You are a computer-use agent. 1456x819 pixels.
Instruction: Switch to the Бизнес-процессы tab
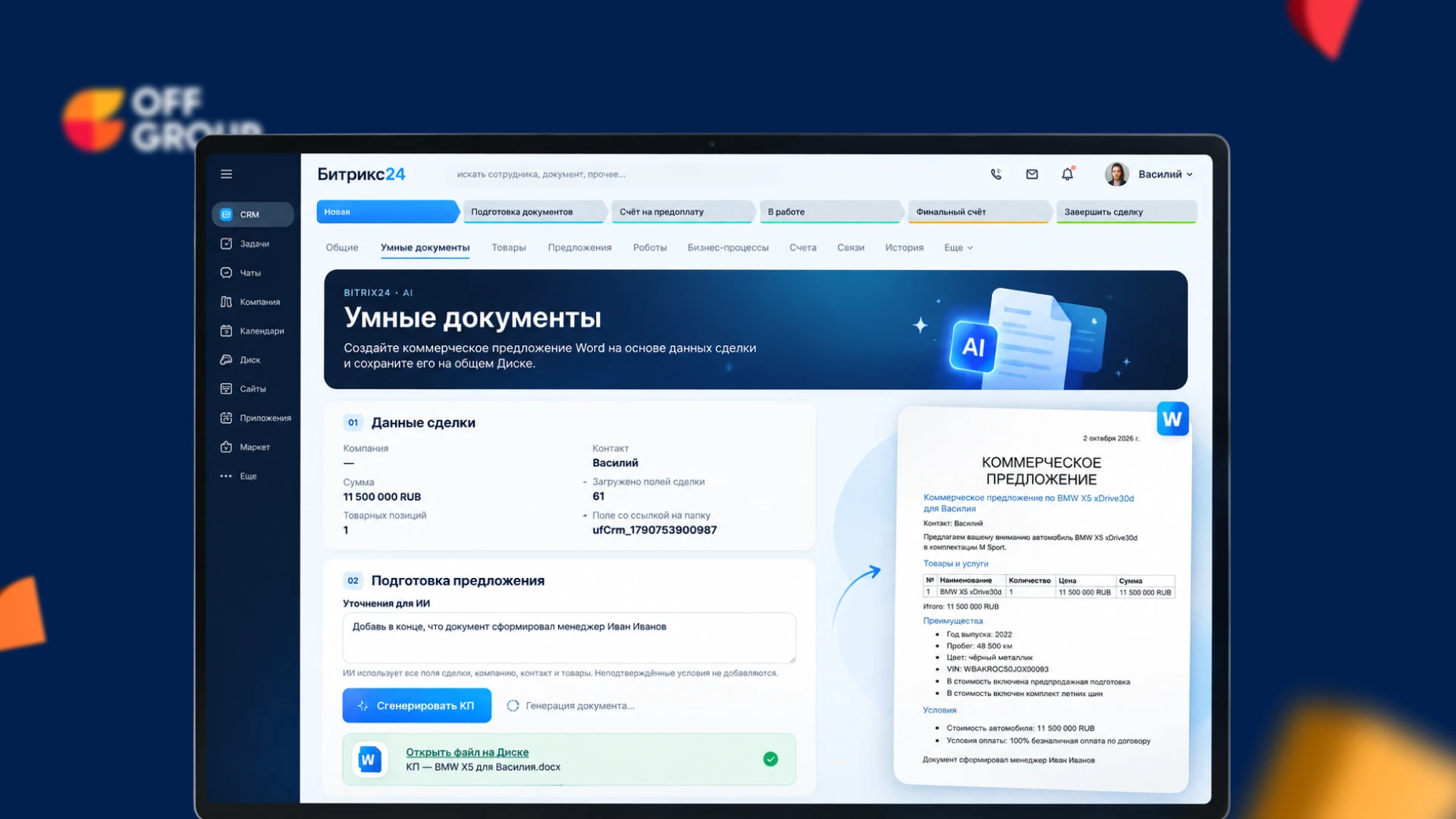pyautogui.click(x=728, y=248)
